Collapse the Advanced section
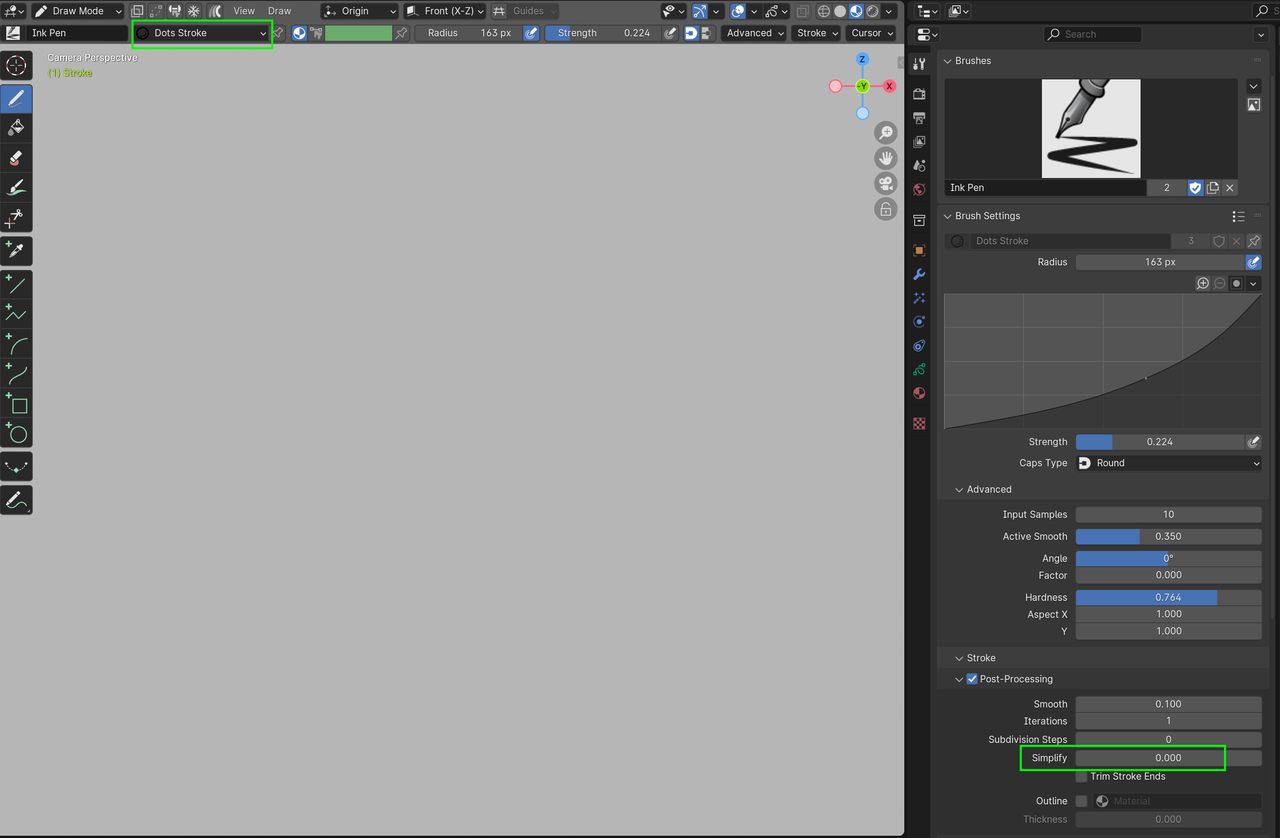This screenshot has height=838, width=1280. tap(983, 489)
